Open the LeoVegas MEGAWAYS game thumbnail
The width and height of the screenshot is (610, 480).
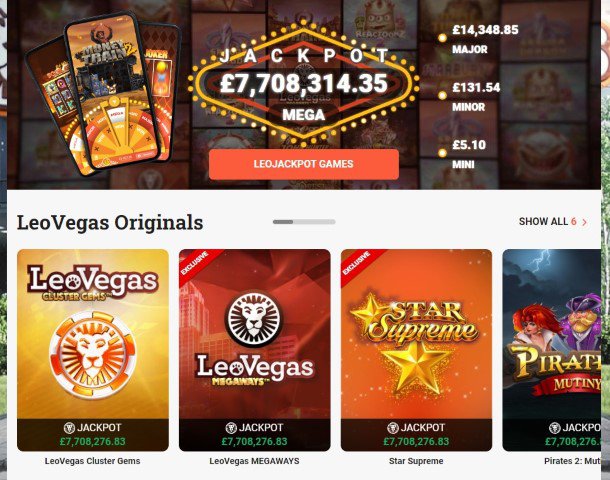point(255,350)
